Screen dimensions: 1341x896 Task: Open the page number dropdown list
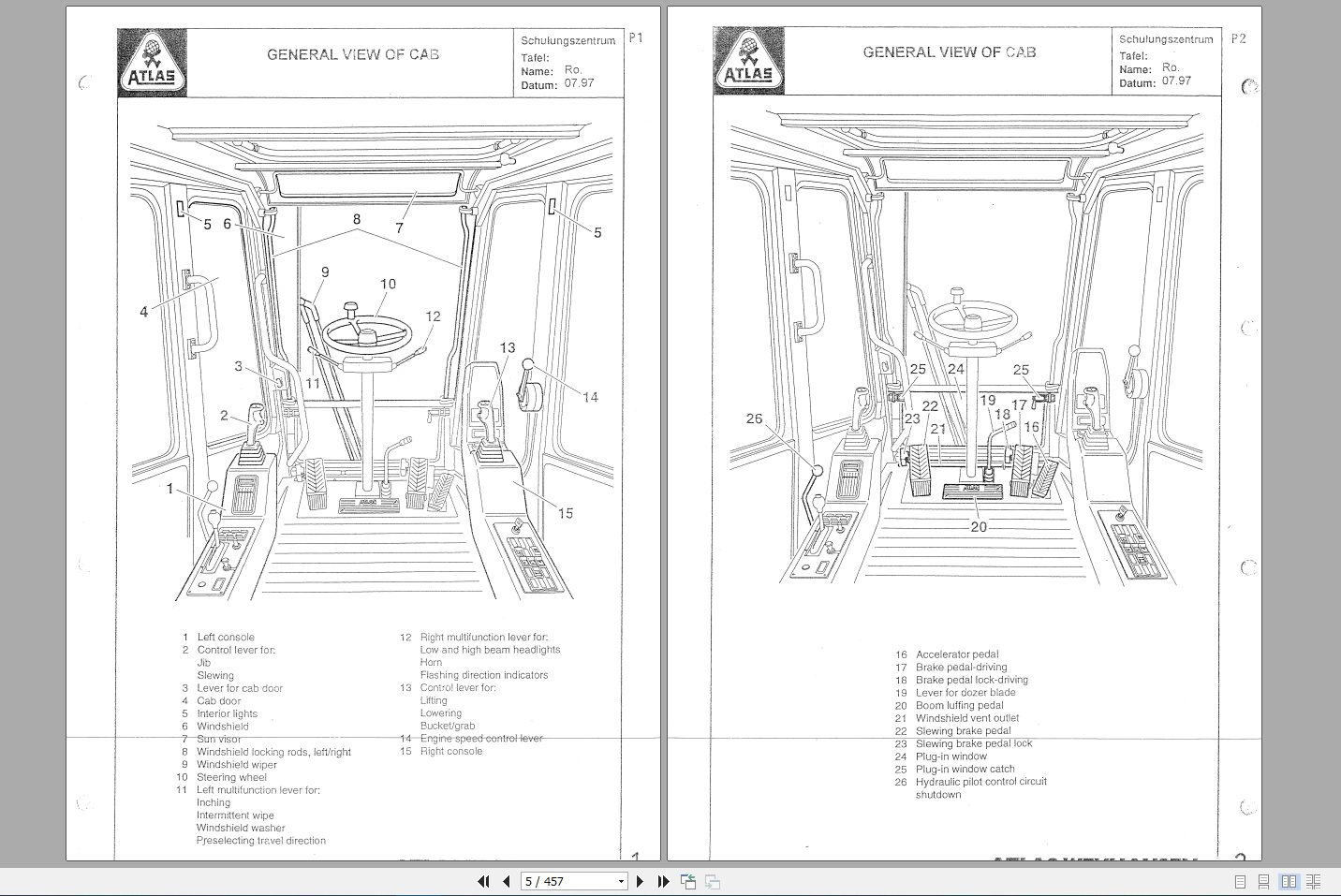pyautogui.click(x=621, y=881)
